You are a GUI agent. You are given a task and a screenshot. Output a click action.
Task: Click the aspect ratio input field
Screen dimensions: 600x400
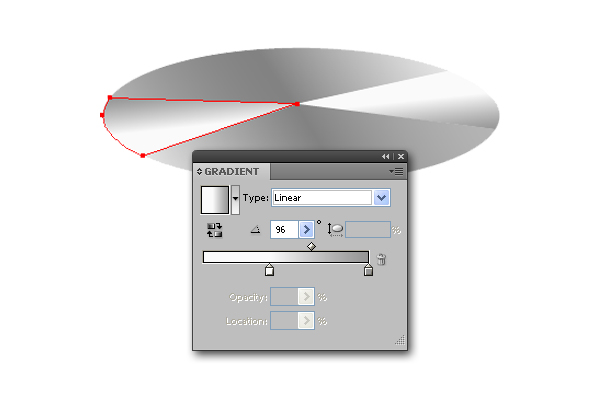pyautogui.click(x=368, y=230)
